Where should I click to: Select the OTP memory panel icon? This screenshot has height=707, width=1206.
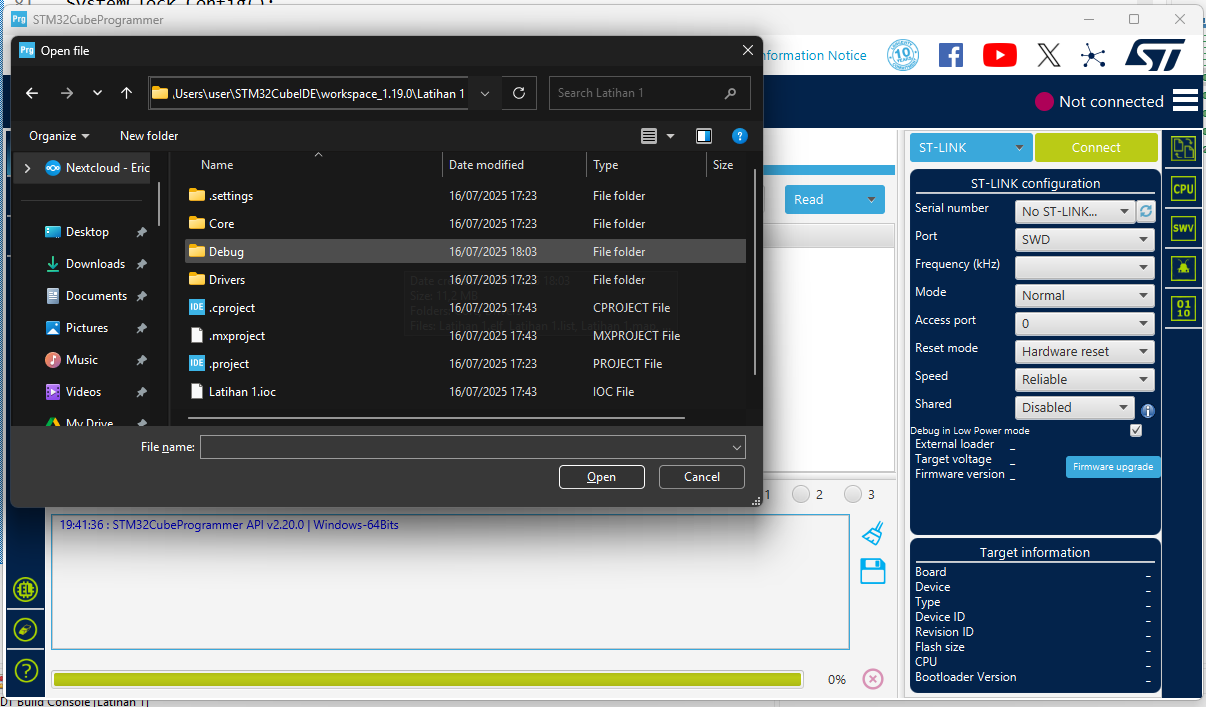tap(1183, 308)
